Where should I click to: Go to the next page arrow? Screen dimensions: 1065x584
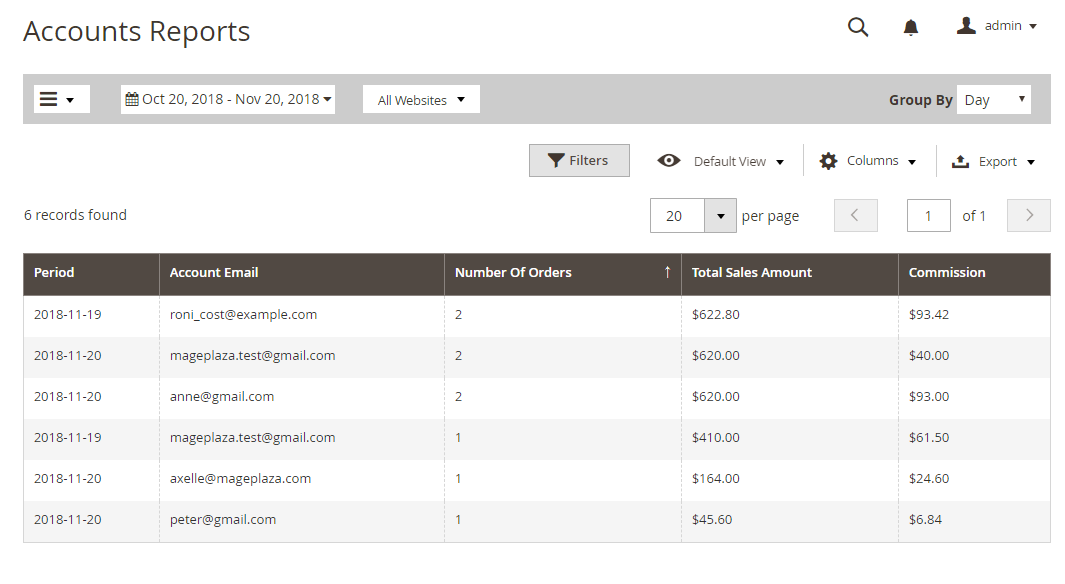click(1029, 216)
